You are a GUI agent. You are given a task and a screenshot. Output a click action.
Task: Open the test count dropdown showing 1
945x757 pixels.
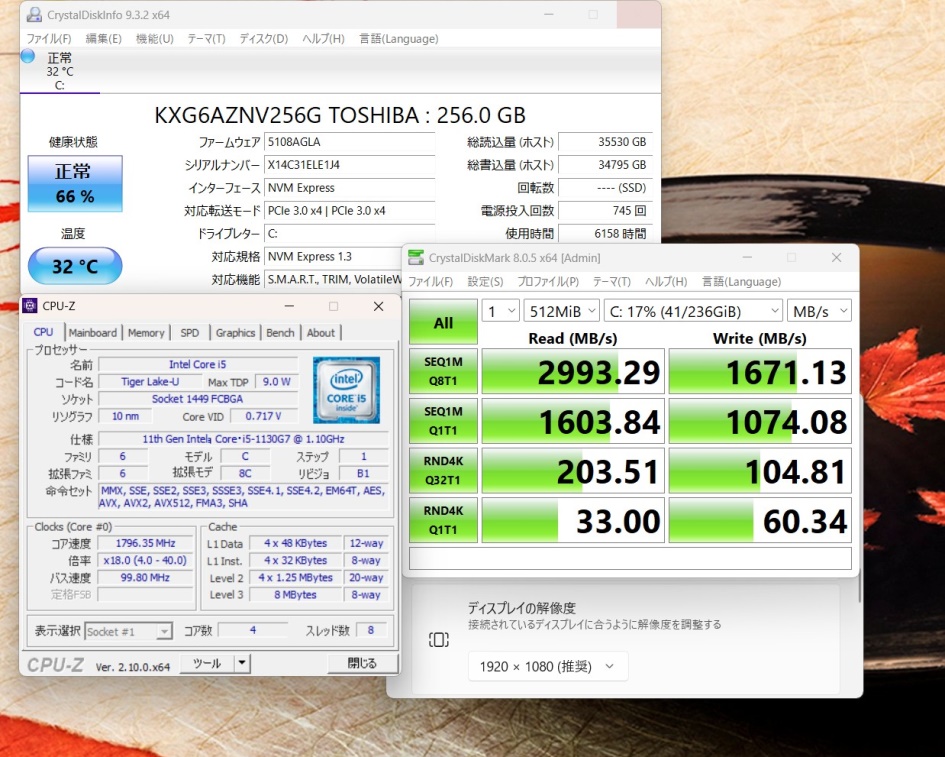[x=500, y=311]
